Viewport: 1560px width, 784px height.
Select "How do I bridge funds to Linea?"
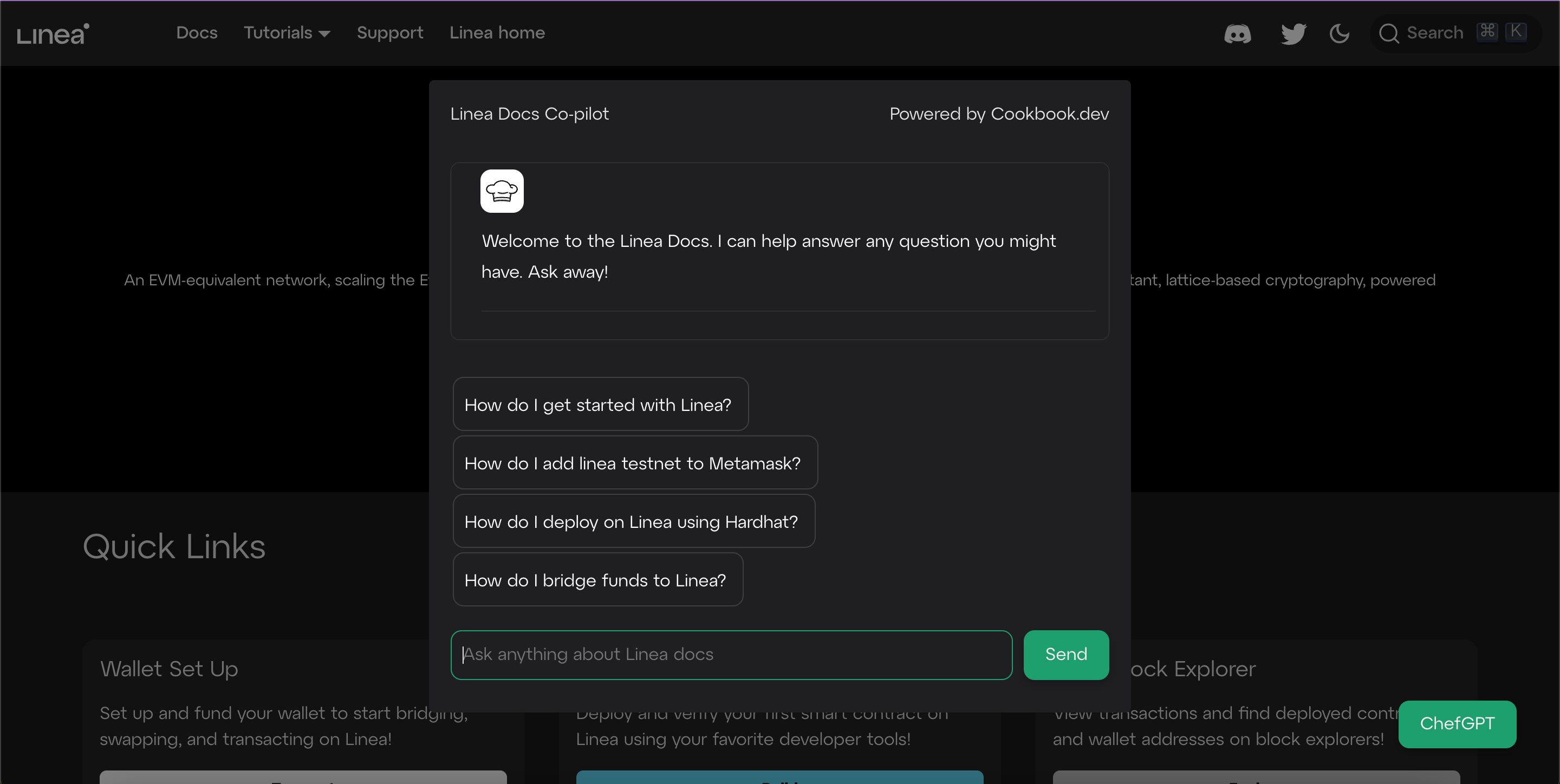coord(597,580)
